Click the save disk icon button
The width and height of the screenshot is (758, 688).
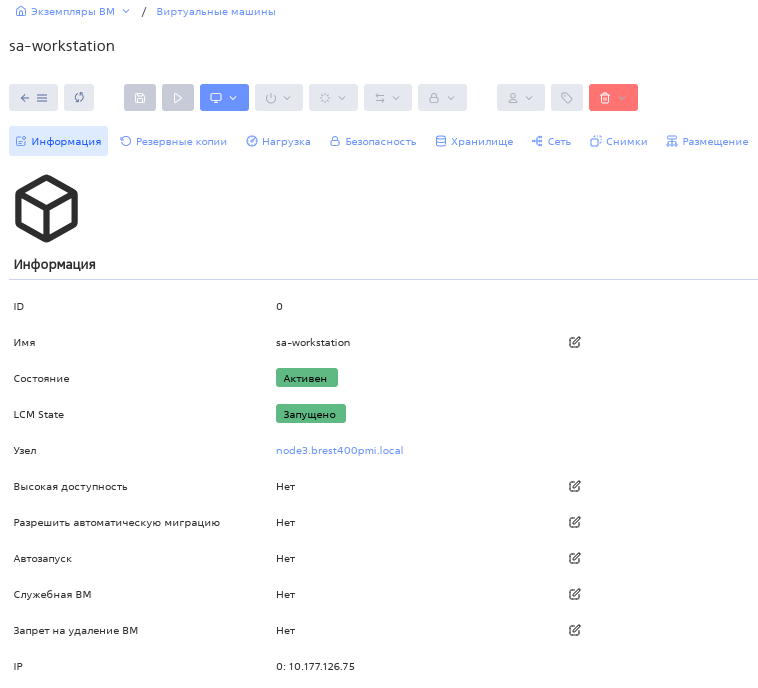pyautogui.click(x=140, y=98)
